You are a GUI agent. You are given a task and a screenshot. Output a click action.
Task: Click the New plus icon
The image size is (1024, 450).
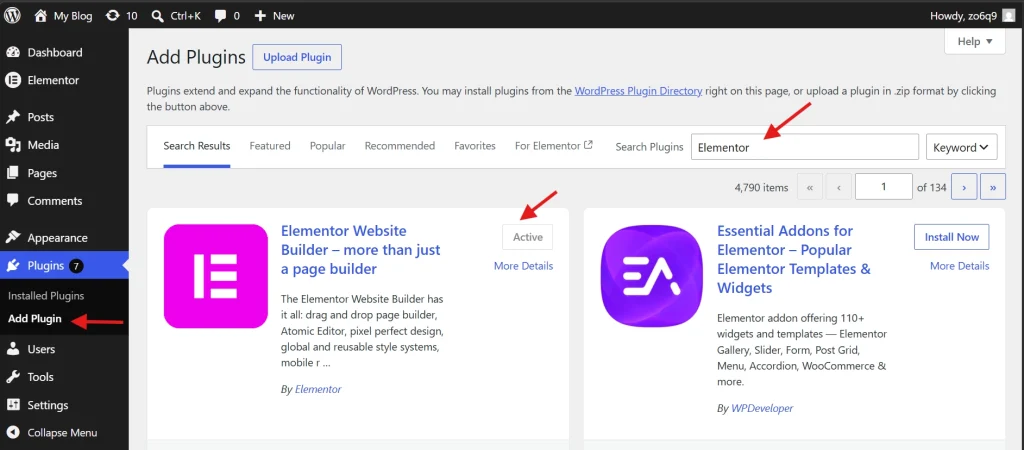coord(260,16)
